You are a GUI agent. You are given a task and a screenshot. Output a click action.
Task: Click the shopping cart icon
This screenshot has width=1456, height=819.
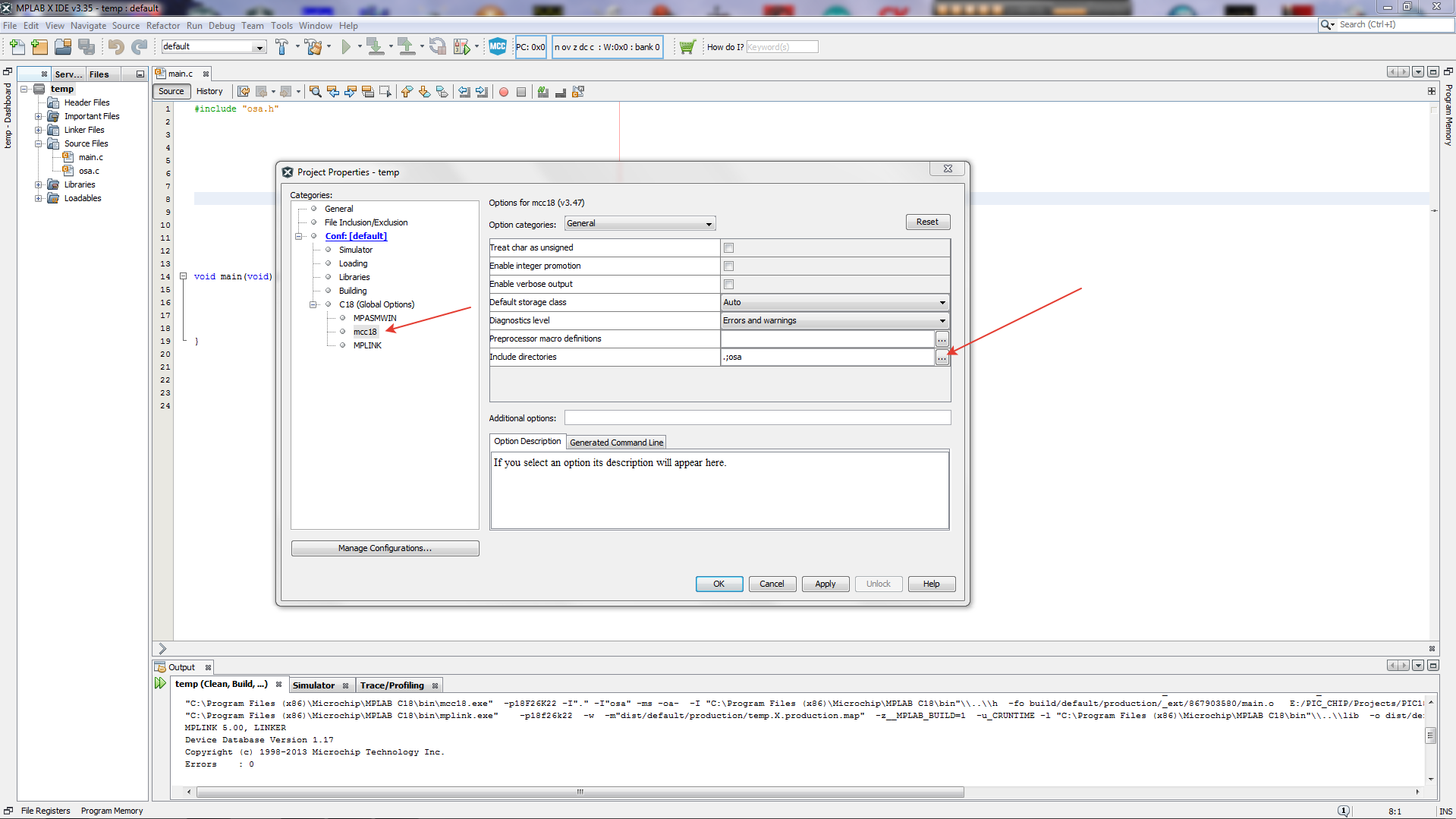(x=687, y=47)
